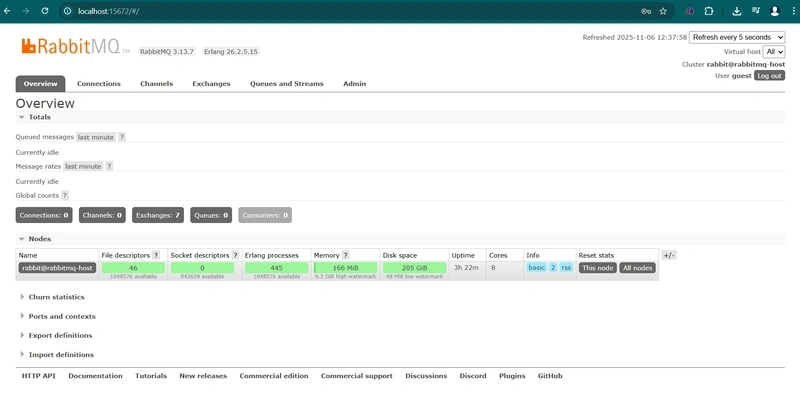The image size is (800, 398).
Task: Click the address bar URL localhost:15672
Action: pyautogui.click(x=108, y=11)
